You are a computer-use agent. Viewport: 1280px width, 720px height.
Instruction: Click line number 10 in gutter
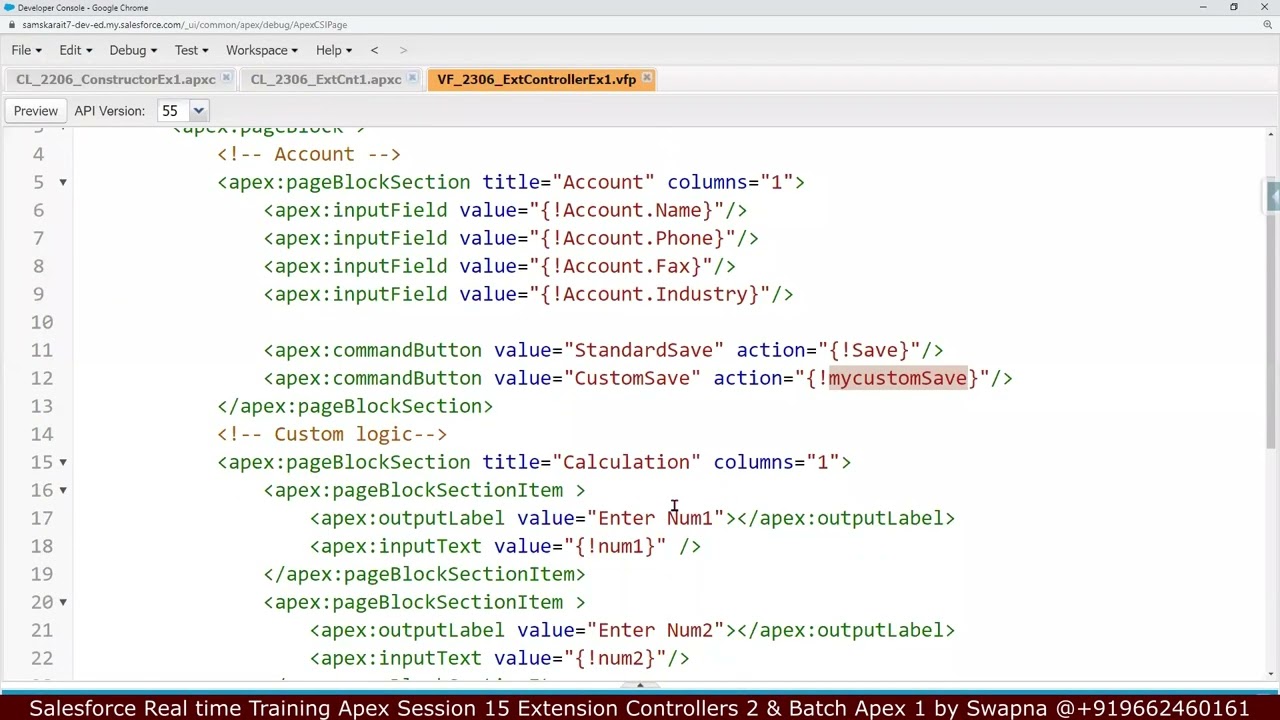(x=41, y=322)
